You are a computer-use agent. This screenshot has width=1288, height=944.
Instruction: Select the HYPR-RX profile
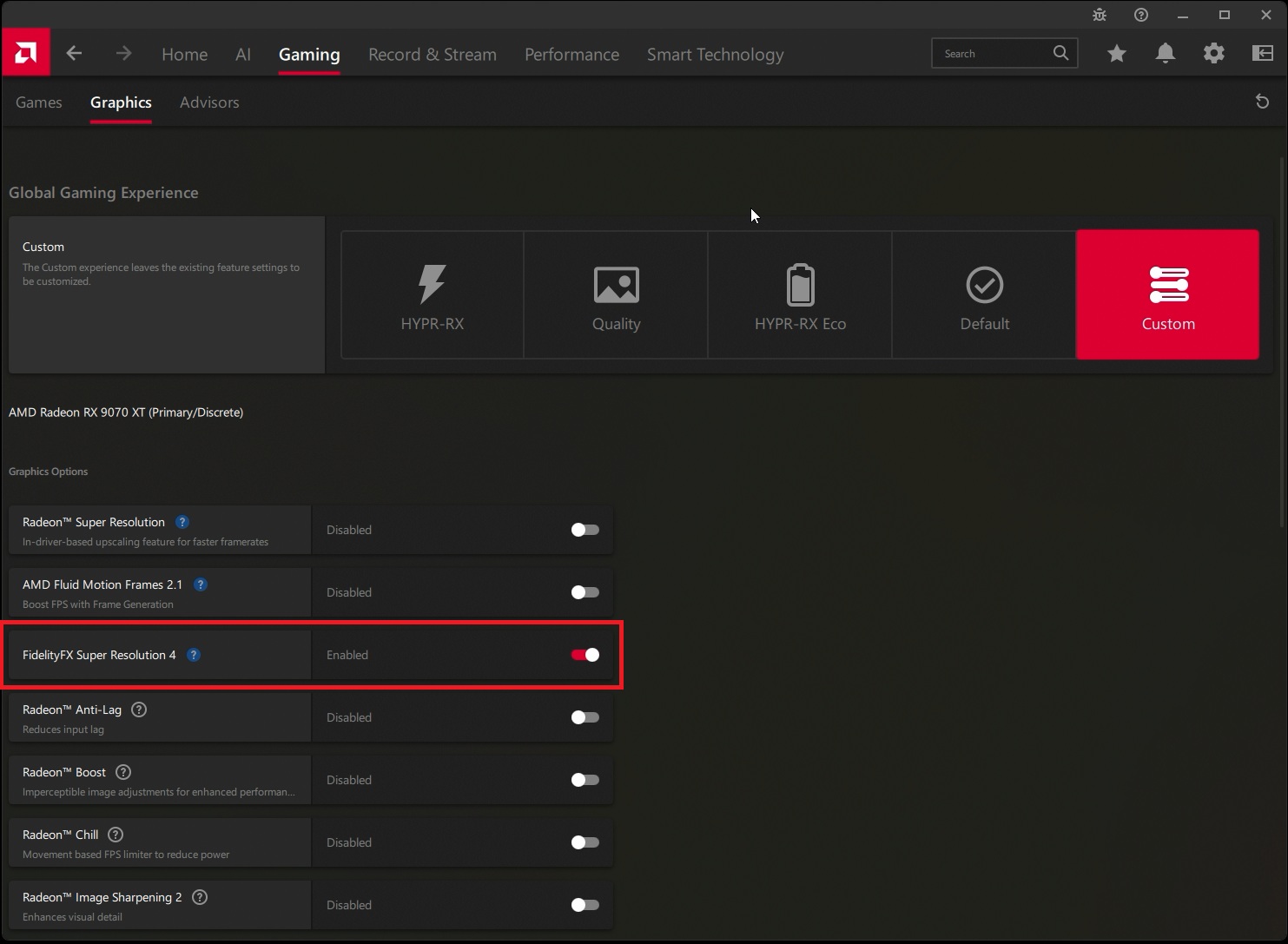pos(433,294)
